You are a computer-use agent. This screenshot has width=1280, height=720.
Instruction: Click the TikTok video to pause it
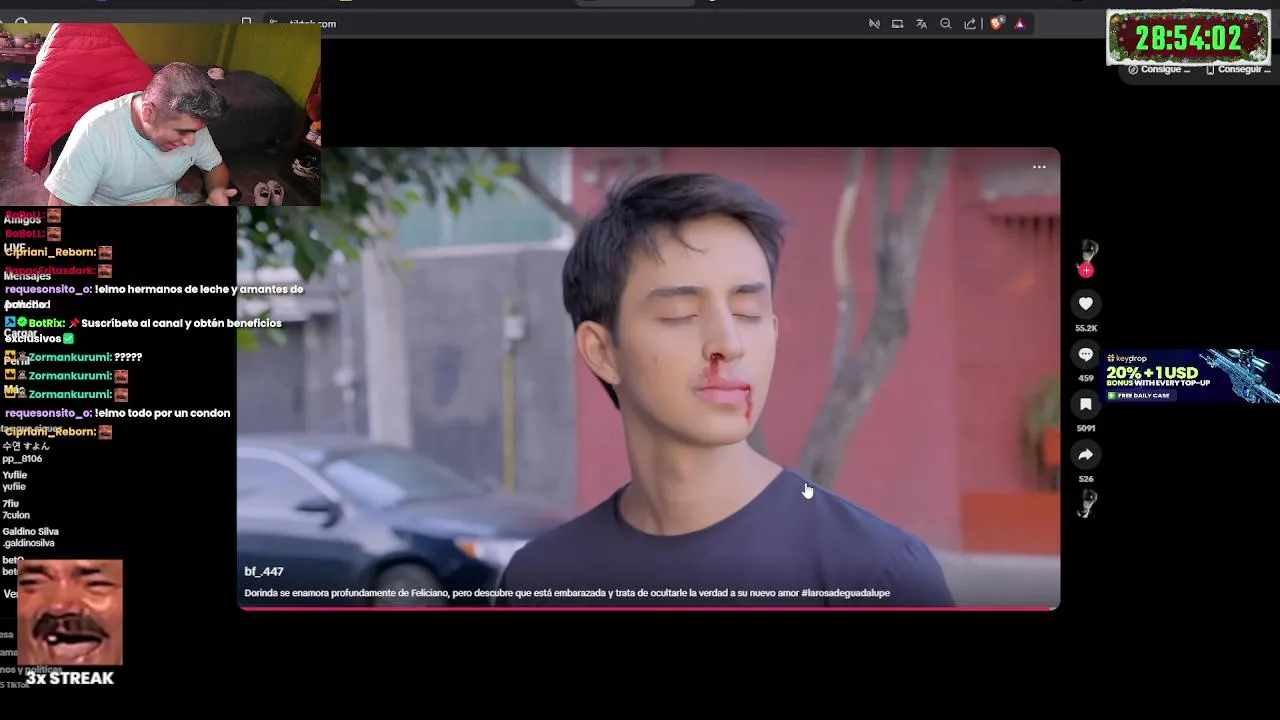point(648,378)
